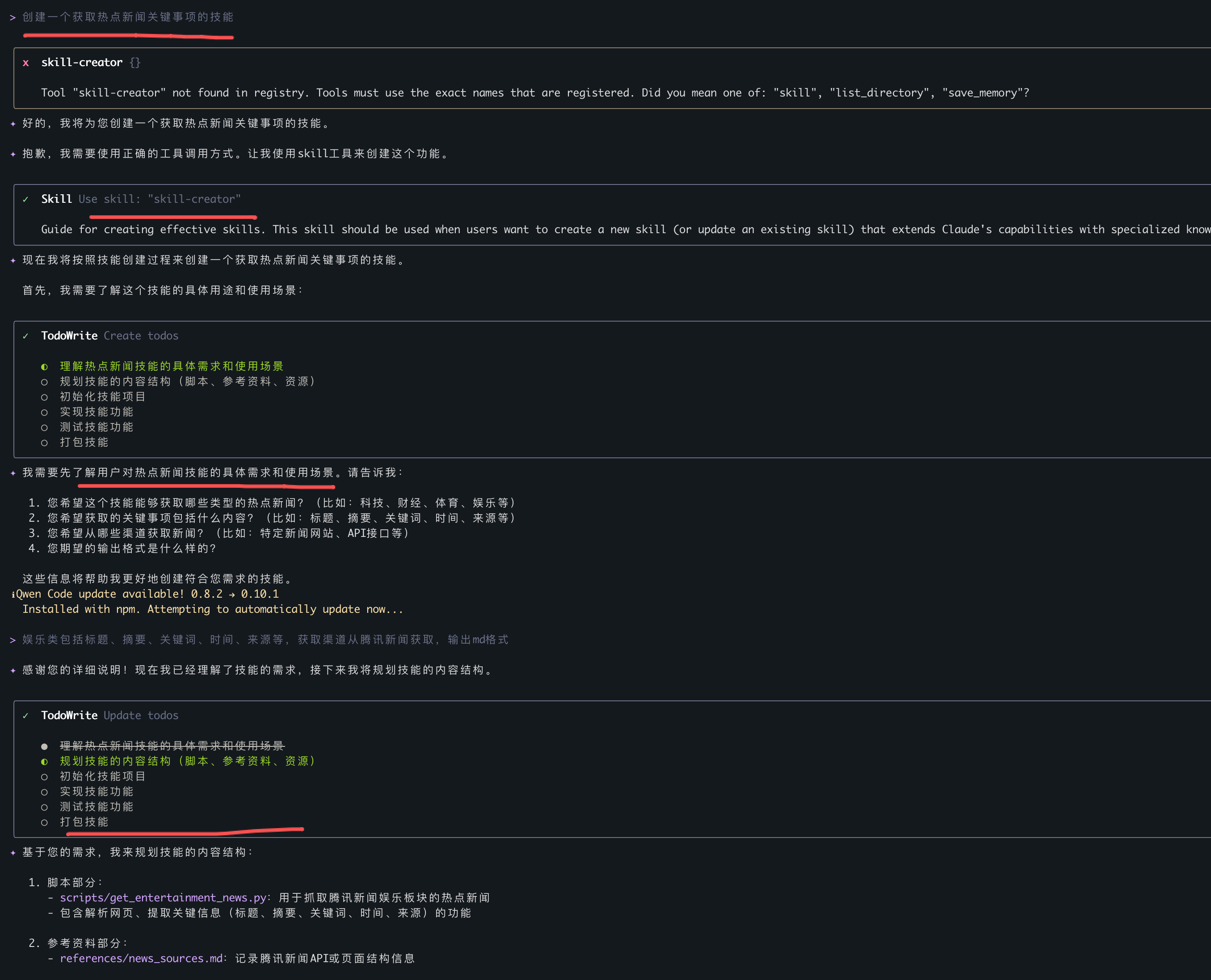Viewport: 1211px width, 980px height.
Task: Click the Installed with npm update message
Action: 212,609
